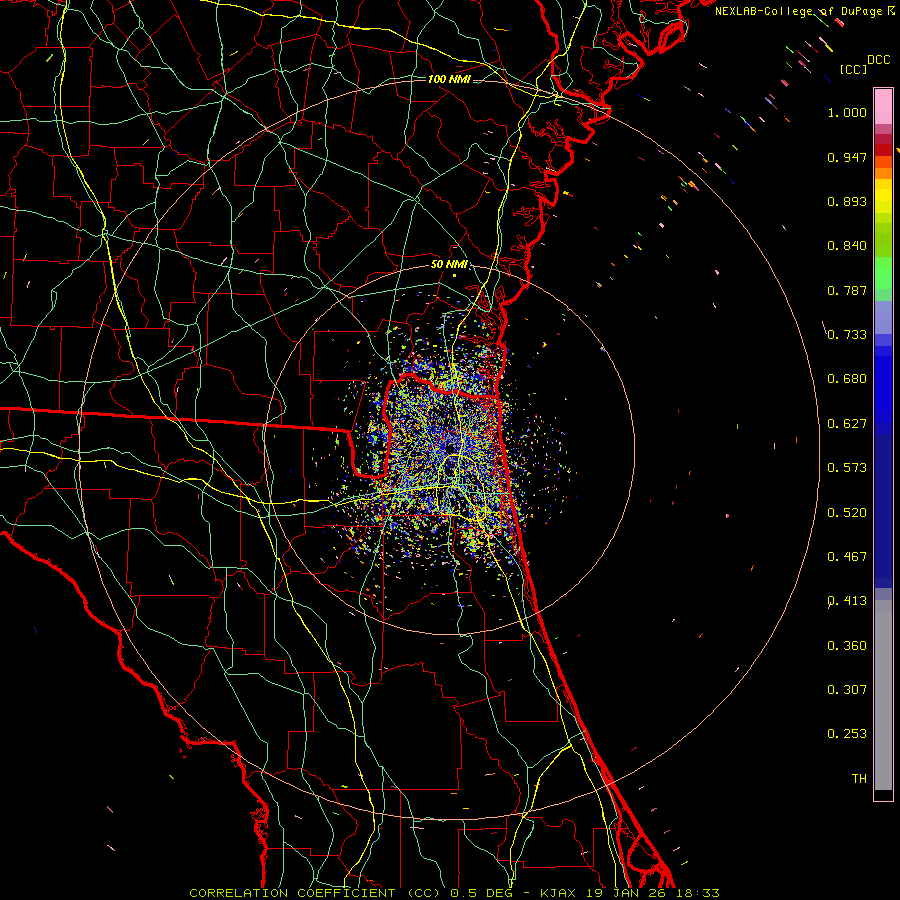
Task: Select the 0.253 legend value
Action: (847, 734)
